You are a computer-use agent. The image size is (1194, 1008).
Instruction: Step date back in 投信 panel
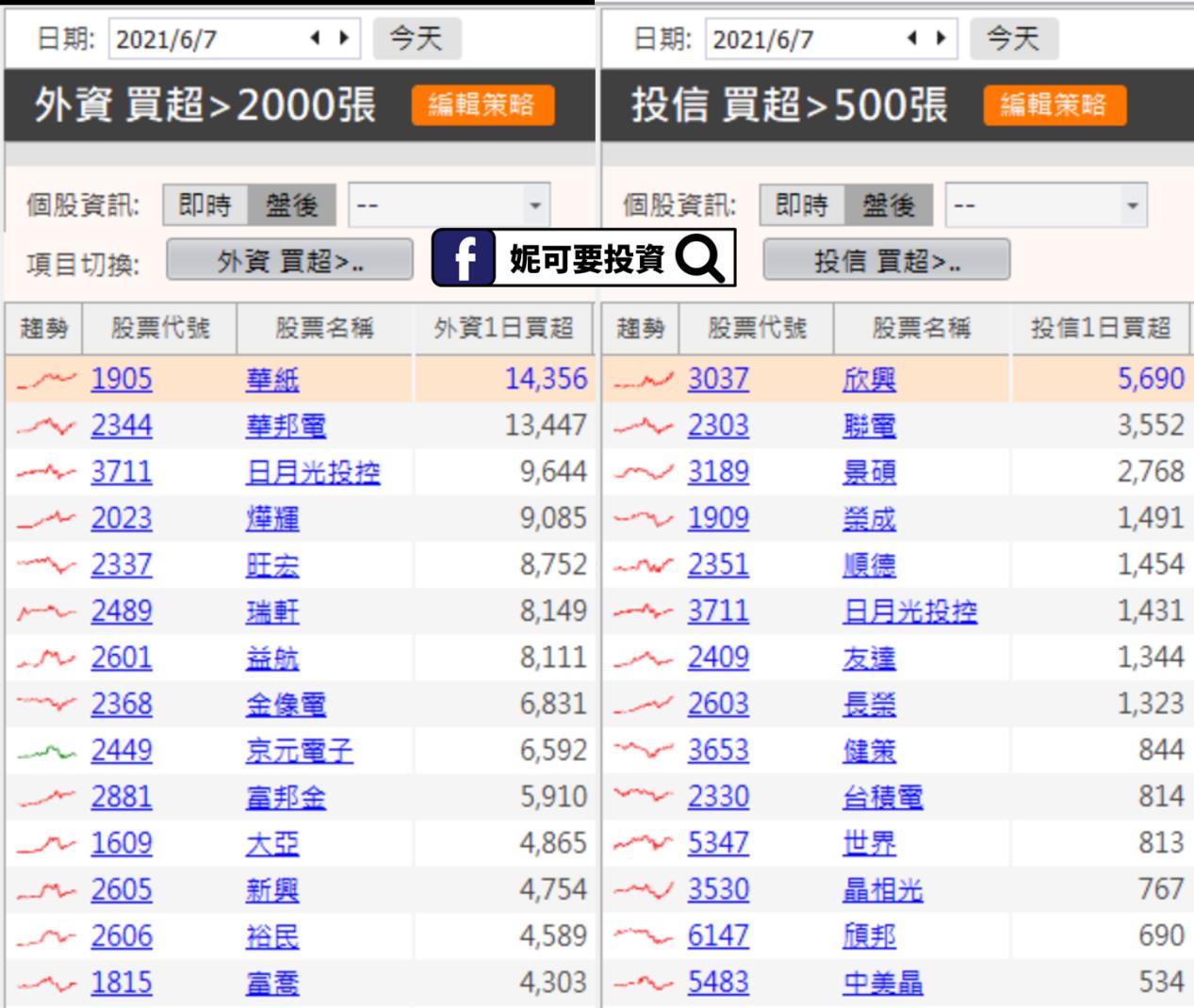pos(912,39)
